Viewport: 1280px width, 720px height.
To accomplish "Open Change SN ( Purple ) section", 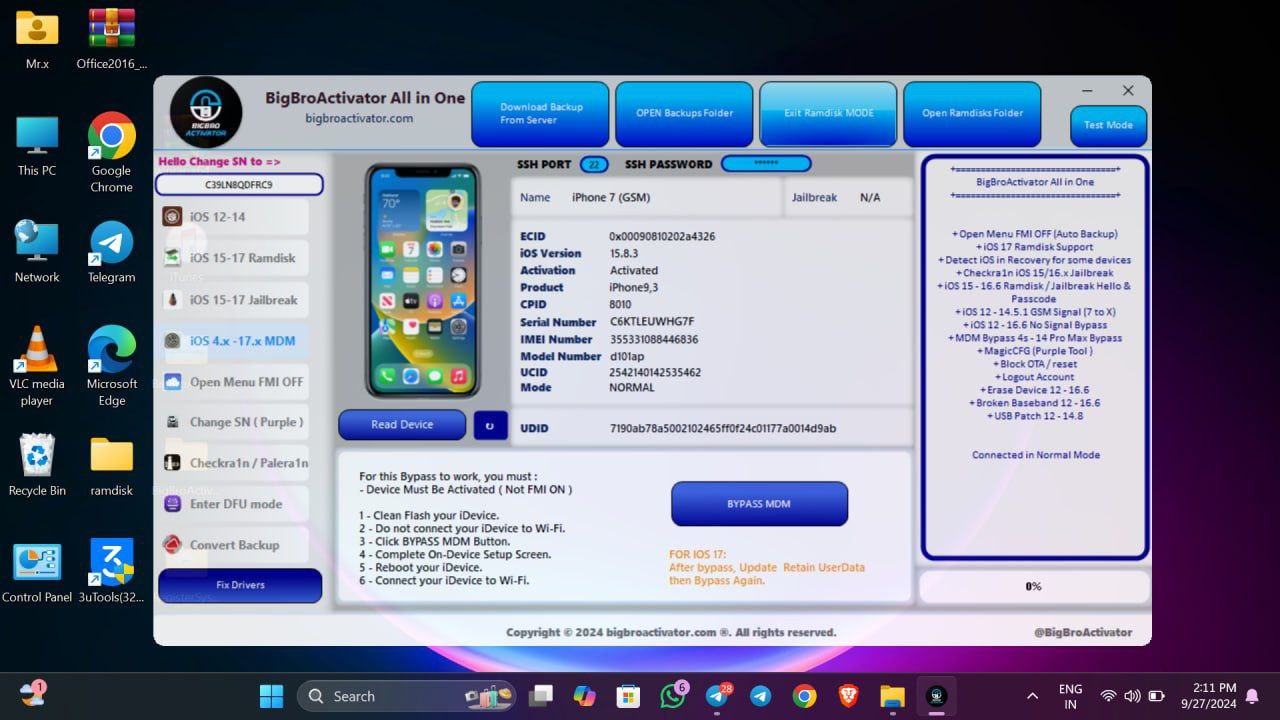I will pyautogui.click(x=233, y=422).
